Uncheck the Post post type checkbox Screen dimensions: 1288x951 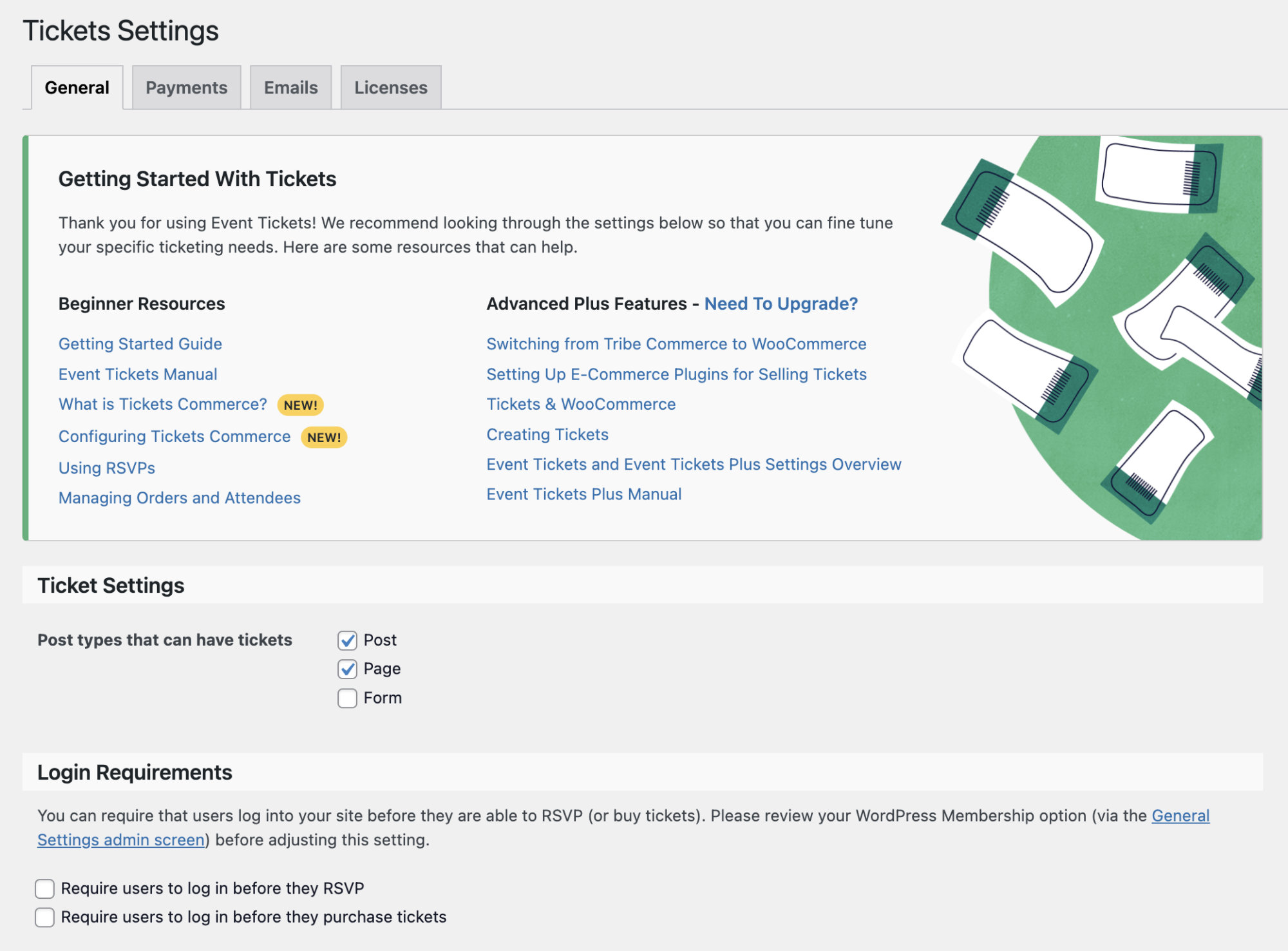click(x=347, y=640)
